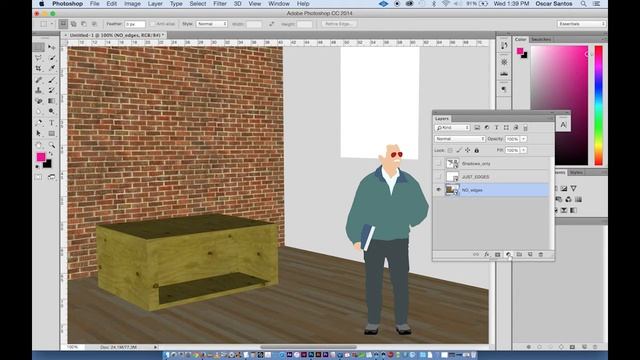Hide the NO_edges layer
Screen dimensions: 640x360
pyautogui.click(x=439, y=190)
